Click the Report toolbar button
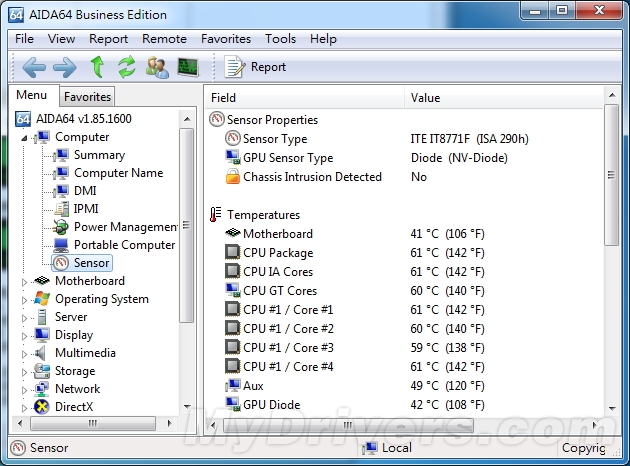This screenshot has height=466, width=630. pyautogui.click(x=255, y=67)
